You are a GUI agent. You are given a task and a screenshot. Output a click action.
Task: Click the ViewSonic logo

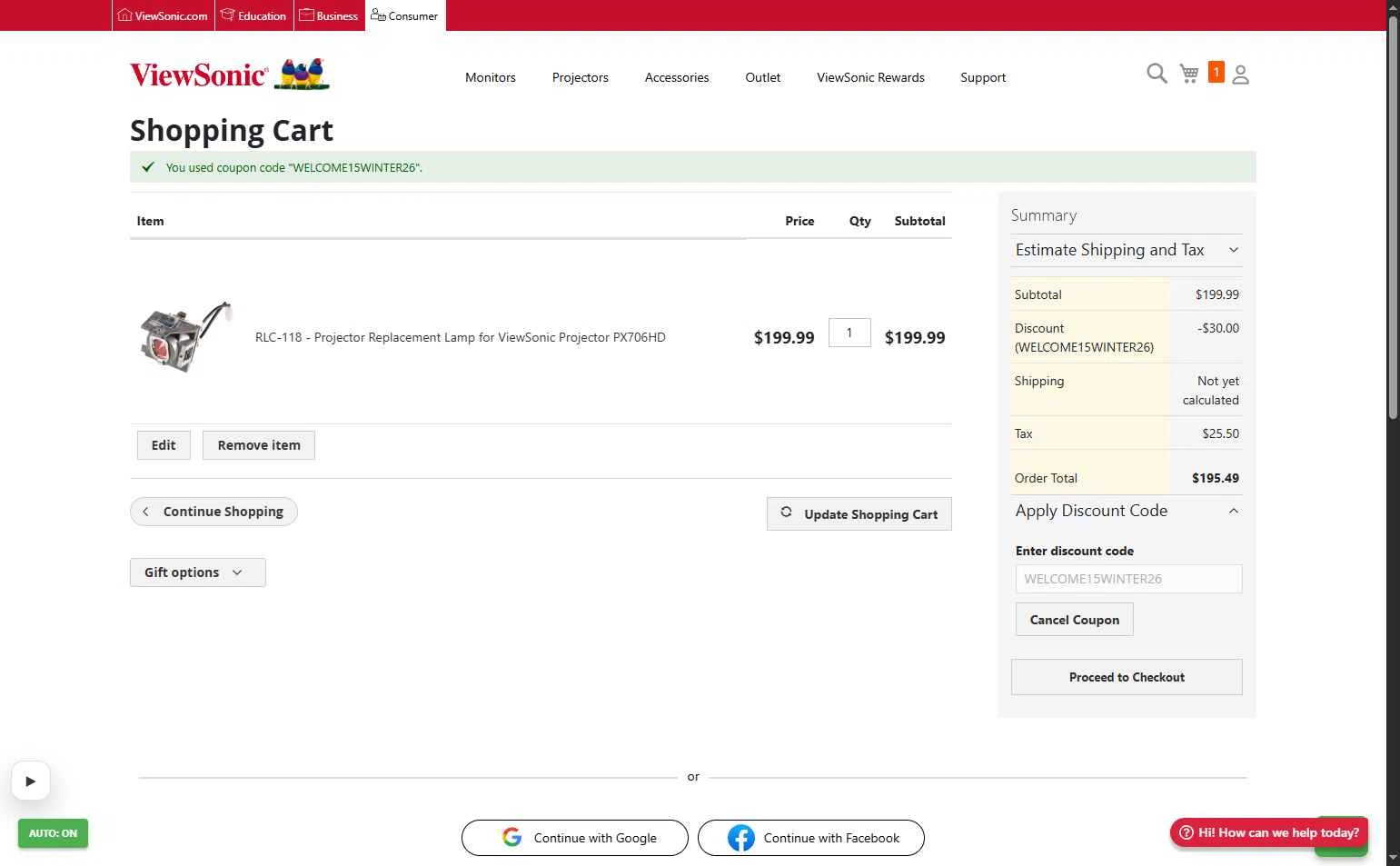click(x=230, y=75)
